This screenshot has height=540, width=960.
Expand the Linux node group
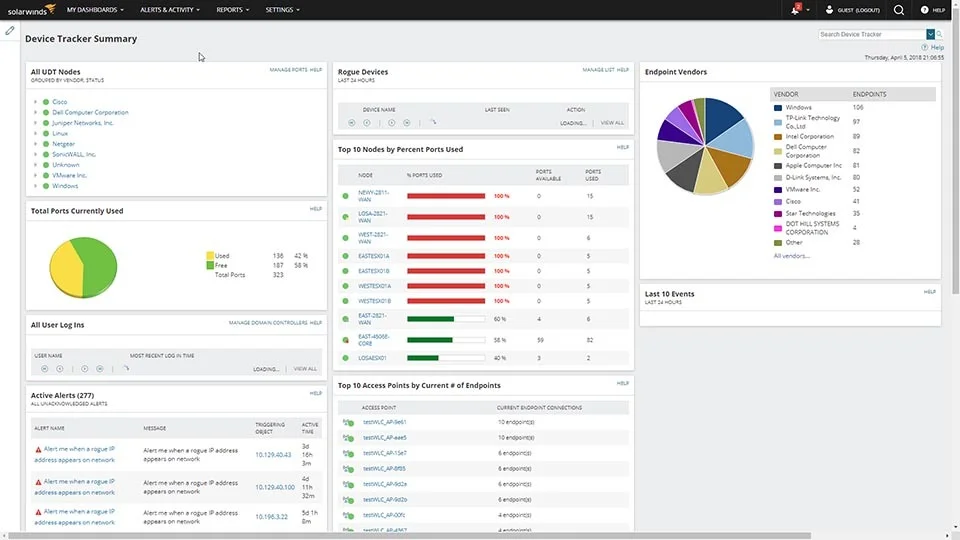(35, 133)
